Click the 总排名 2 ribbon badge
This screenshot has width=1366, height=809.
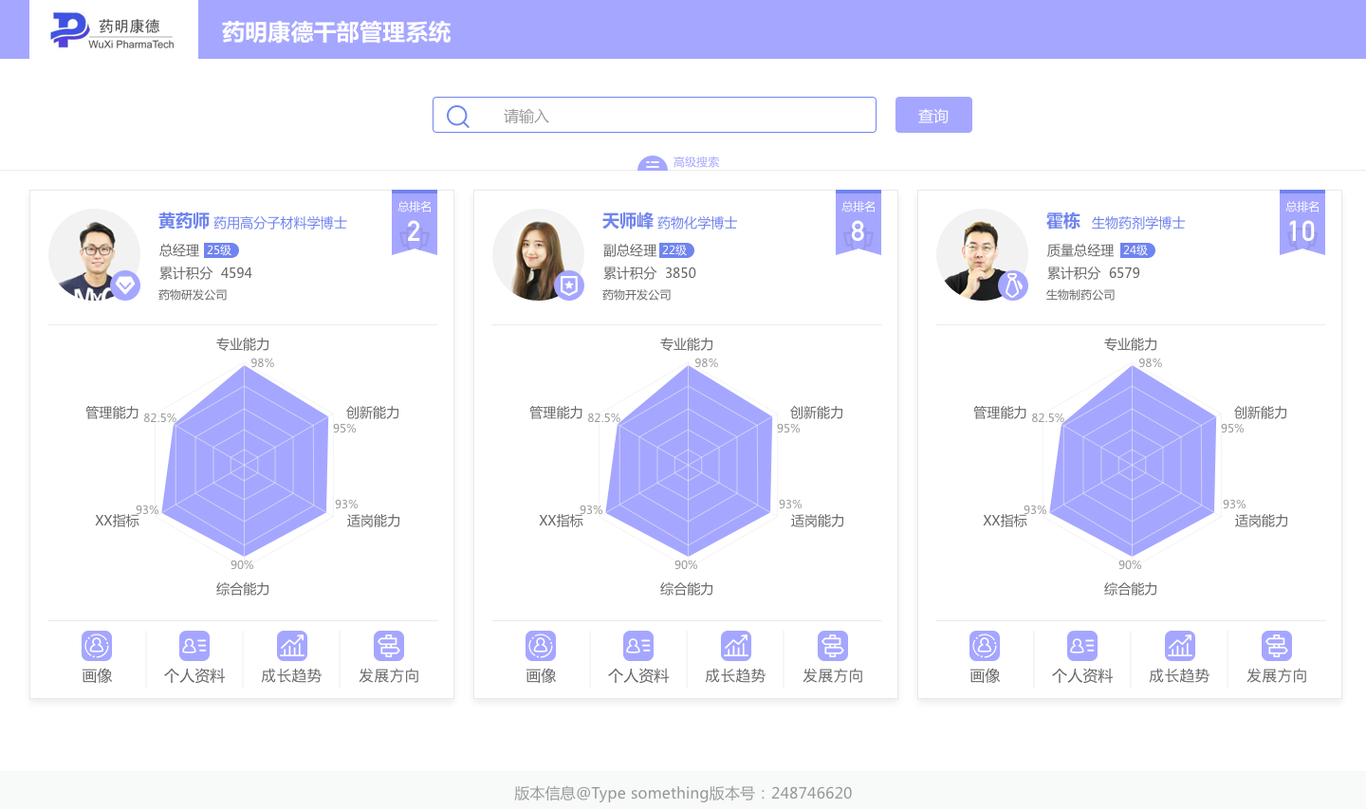pos(414,222)
